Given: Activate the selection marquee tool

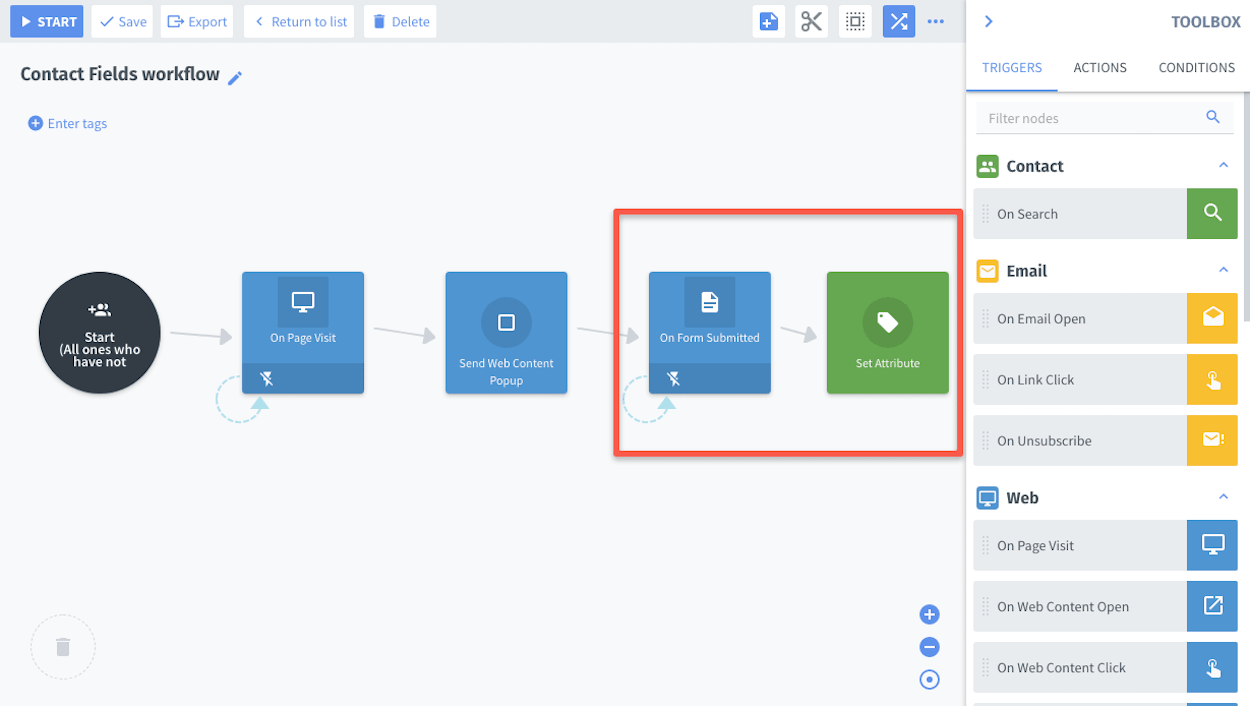Looking at the screenshot, I should [x=855, y=21].
